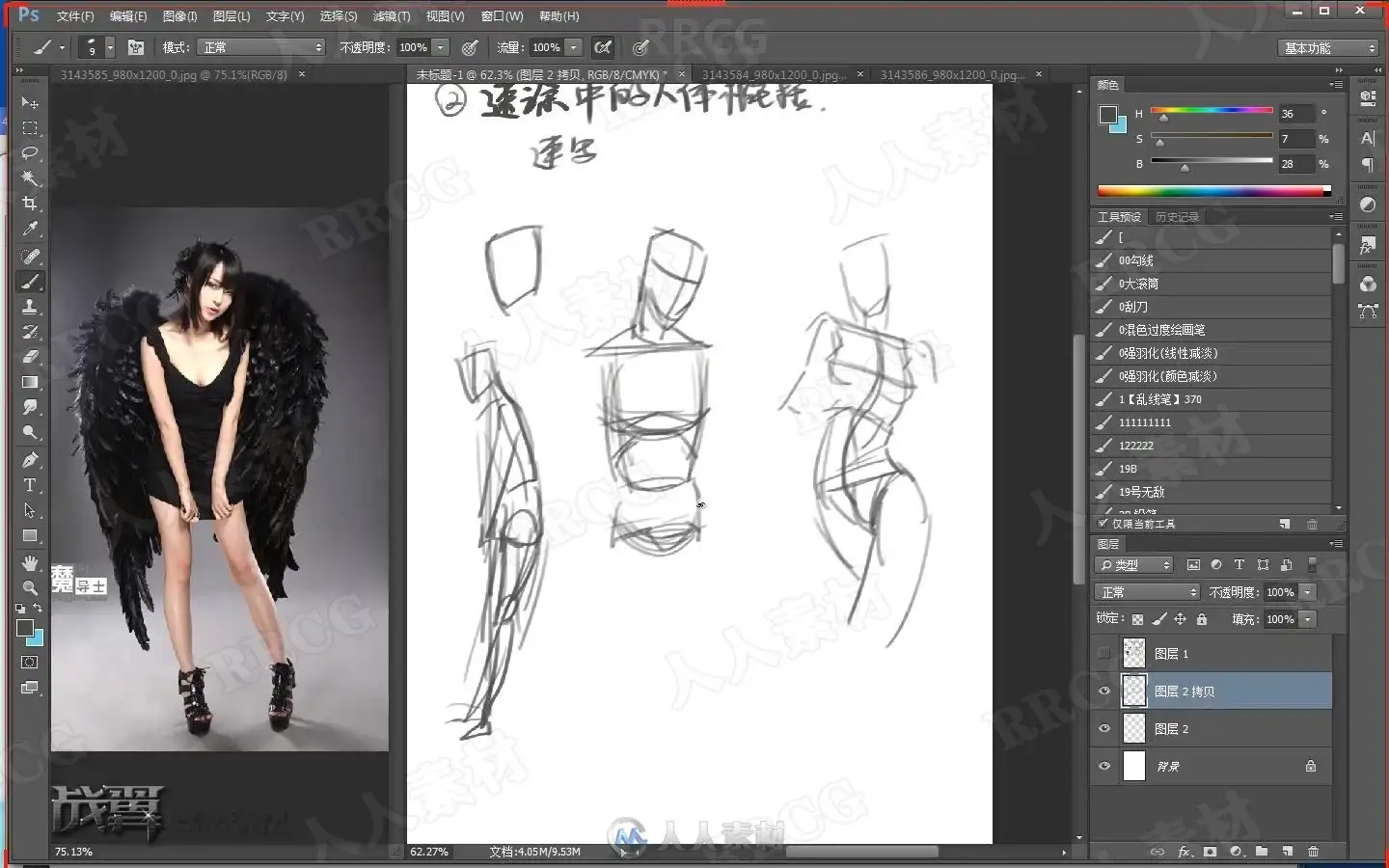Toggle pressure for size icon
This screenshot has width=1389, height=868.
tap(640, 47)
